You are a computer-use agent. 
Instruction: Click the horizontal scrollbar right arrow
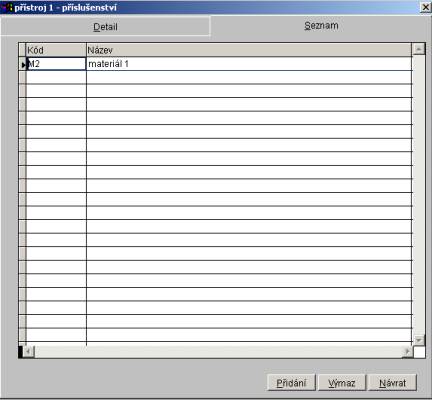(x=407, y=351)
